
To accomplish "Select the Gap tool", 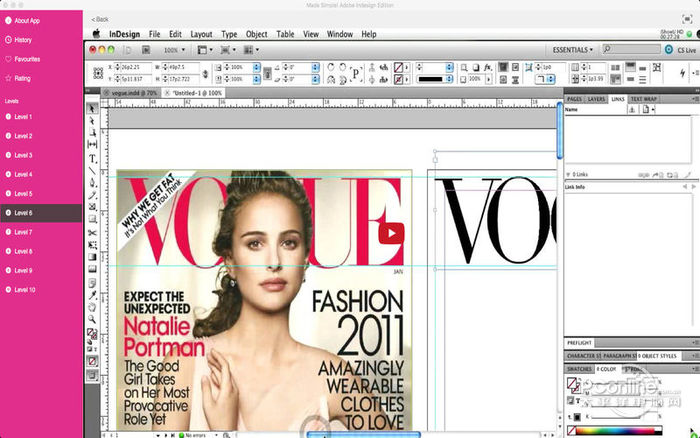I will tap(92, 144).
